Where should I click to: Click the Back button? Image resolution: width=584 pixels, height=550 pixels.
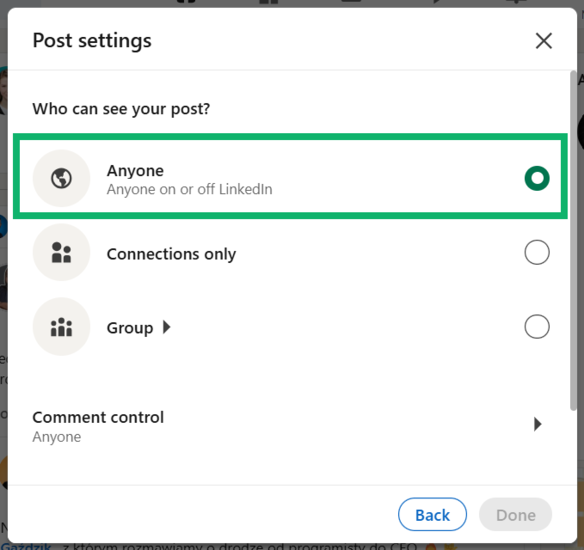(x=432, y=515)
